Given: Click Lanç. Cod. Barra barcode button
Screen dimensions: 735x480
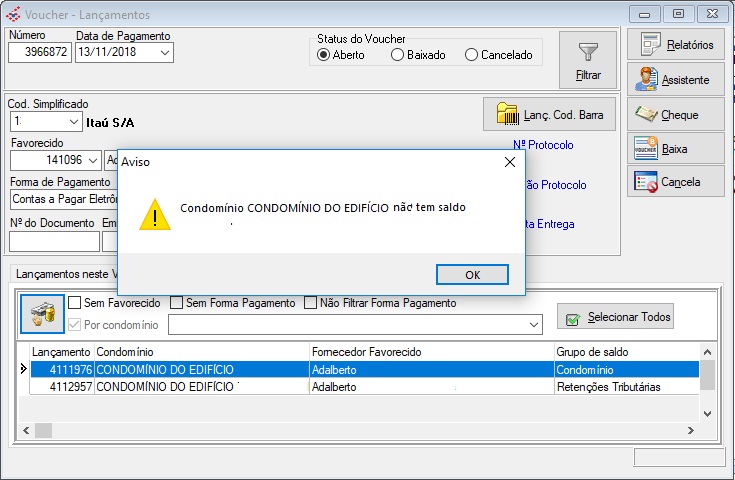Looking at the screenshot, I should point(550,115).
